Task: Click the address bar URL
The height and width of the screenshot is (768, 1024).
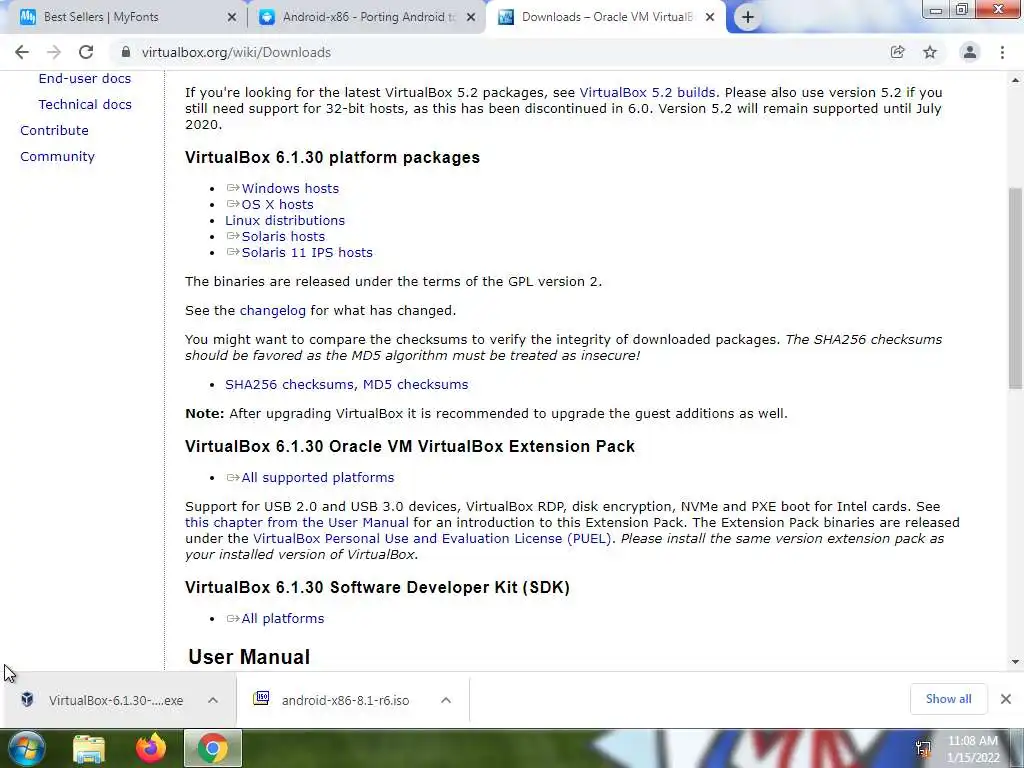Action: (236, 52)
